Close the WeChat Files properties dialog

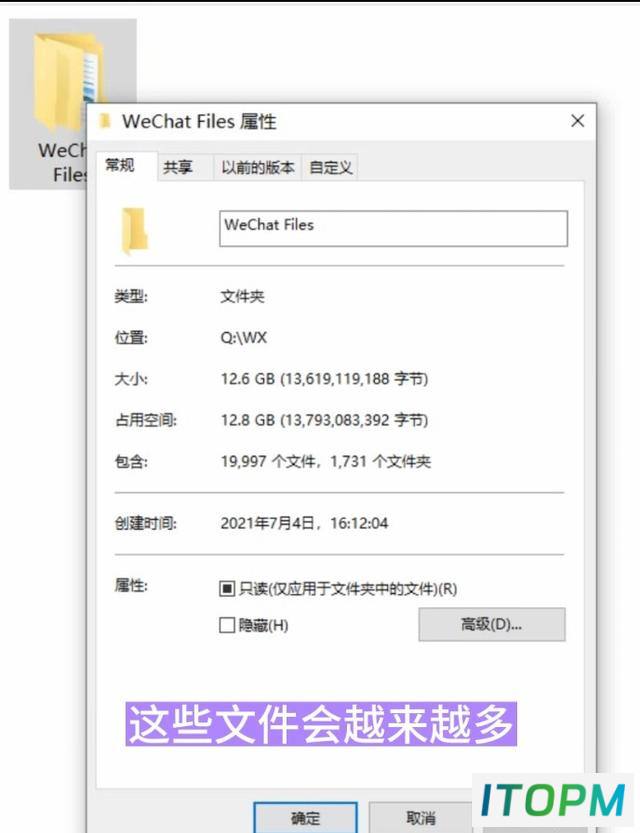click(577, 121)
